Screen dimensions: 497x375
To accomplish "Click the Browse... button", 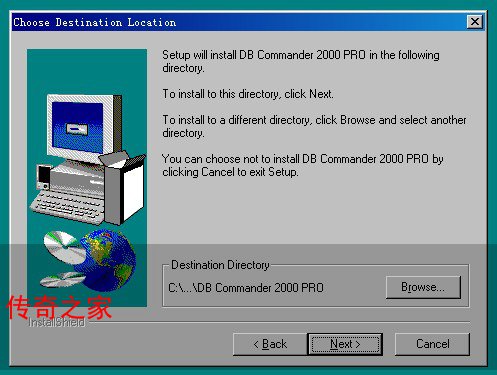I will point(423,287).
